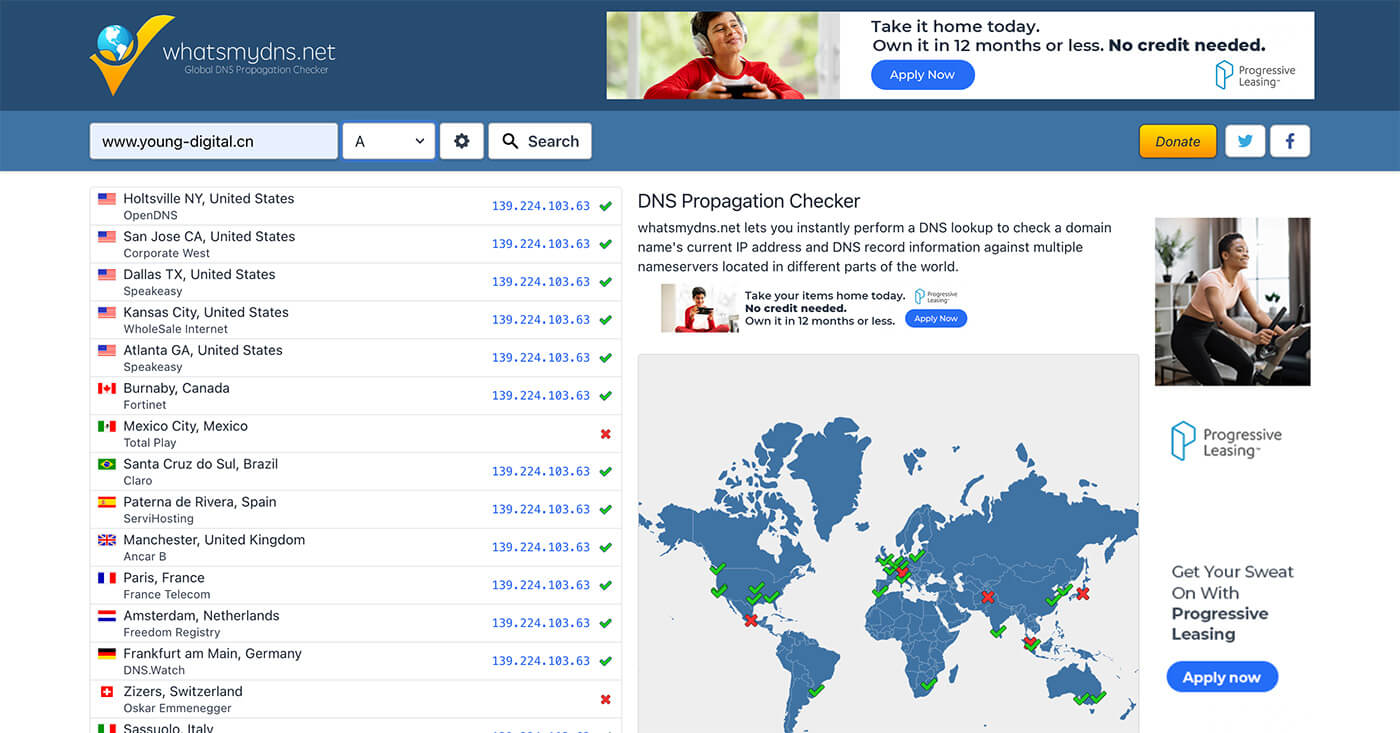Click "Corporate West" provider label
The width and height of the screenshot is (1400, 733).
pos(167,253)
